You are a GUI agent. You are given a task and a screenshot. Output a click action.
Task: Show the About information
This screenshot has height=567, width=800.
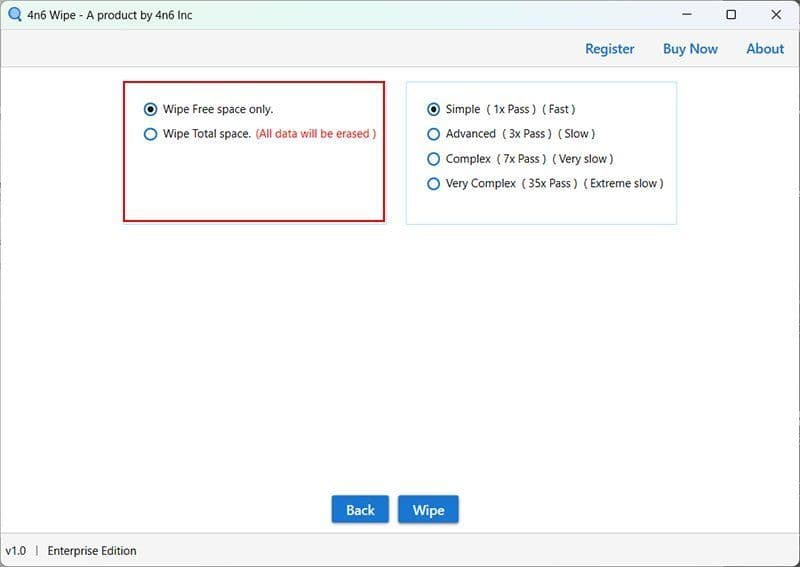765,48
